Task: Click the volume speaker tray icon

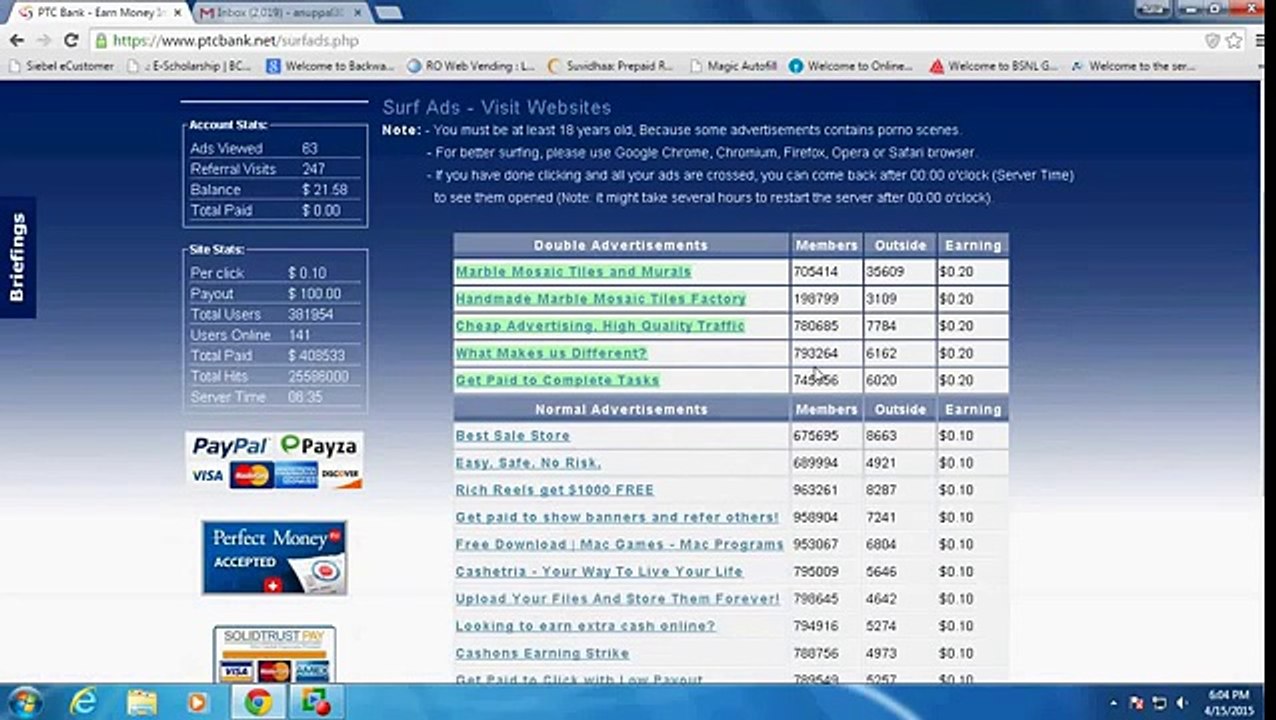Action: pos(1182,703)
